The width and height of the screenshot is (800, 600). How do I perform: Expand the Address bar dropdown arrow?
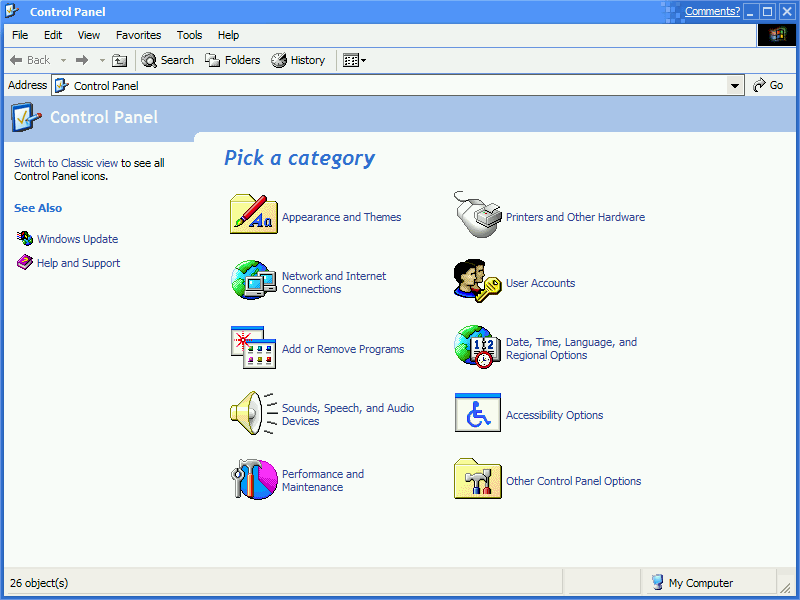click(735, 86)
